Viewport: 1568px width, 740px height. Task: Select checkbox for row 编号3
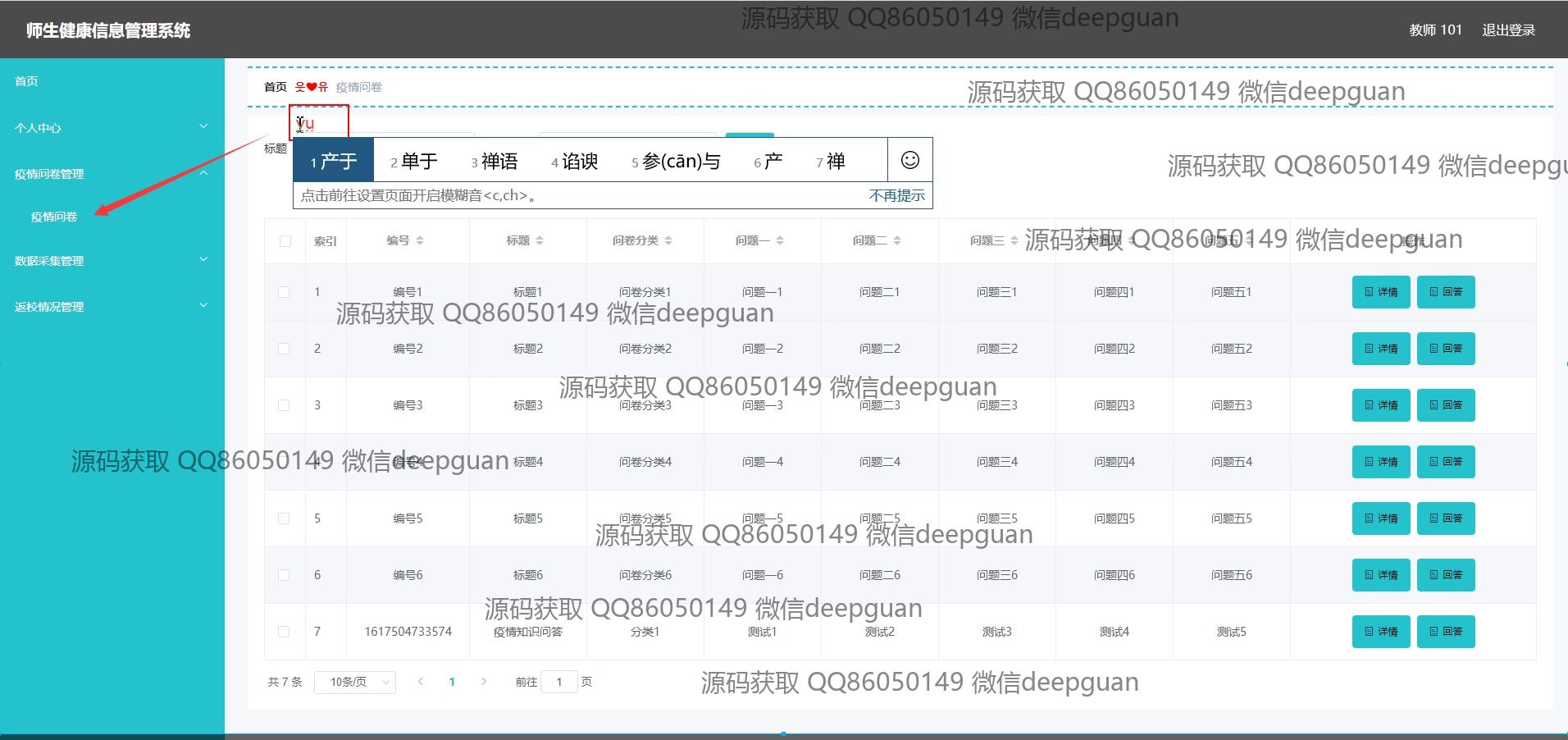coord(284,405)
